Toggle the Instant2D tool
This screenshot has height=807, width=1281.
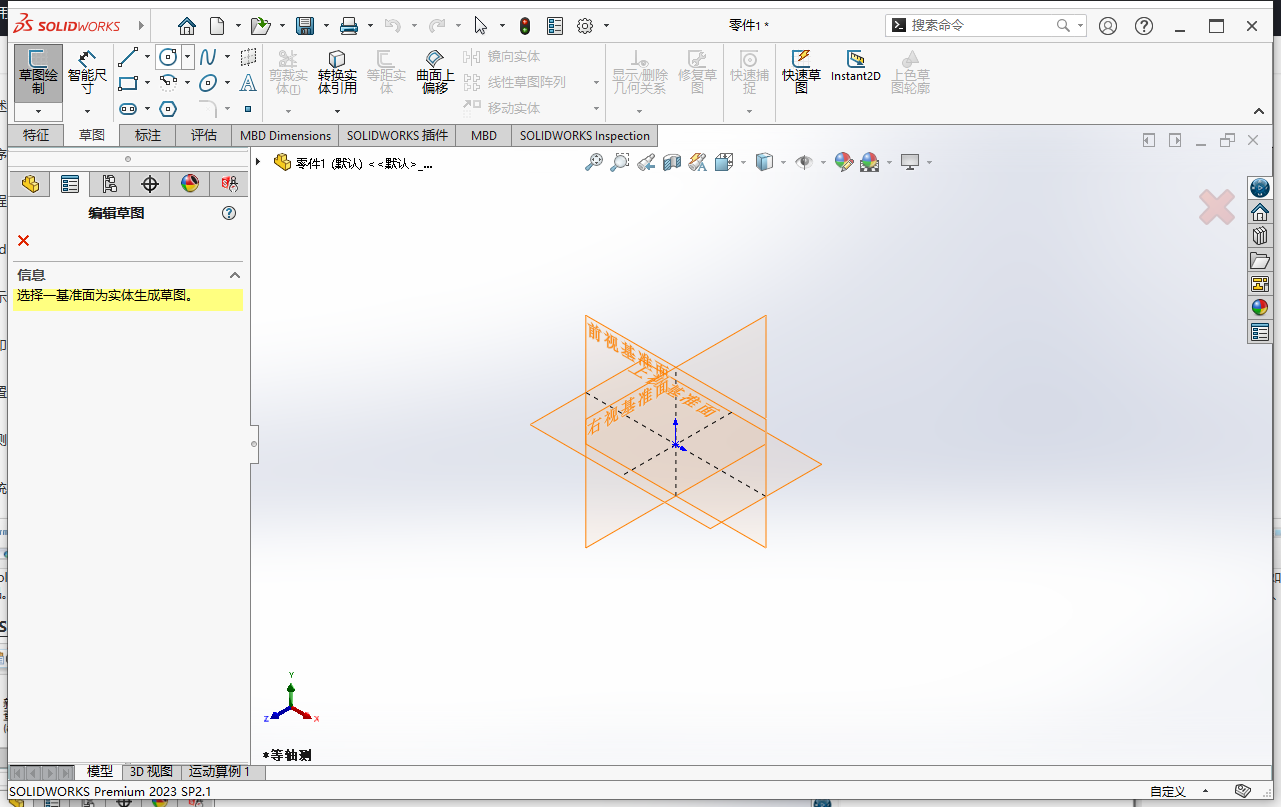[856, 66]
